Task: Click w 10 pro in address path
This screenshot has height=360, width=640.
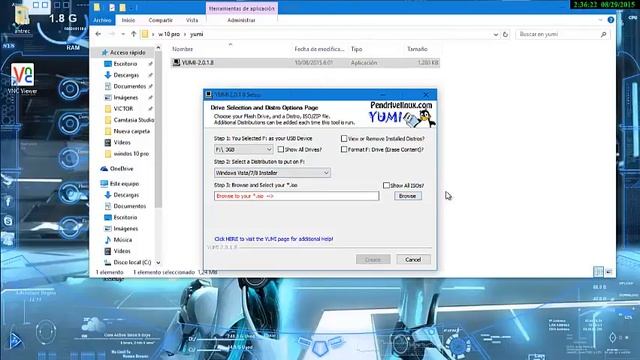Action: pyautogui.click(x=169, y=34)
